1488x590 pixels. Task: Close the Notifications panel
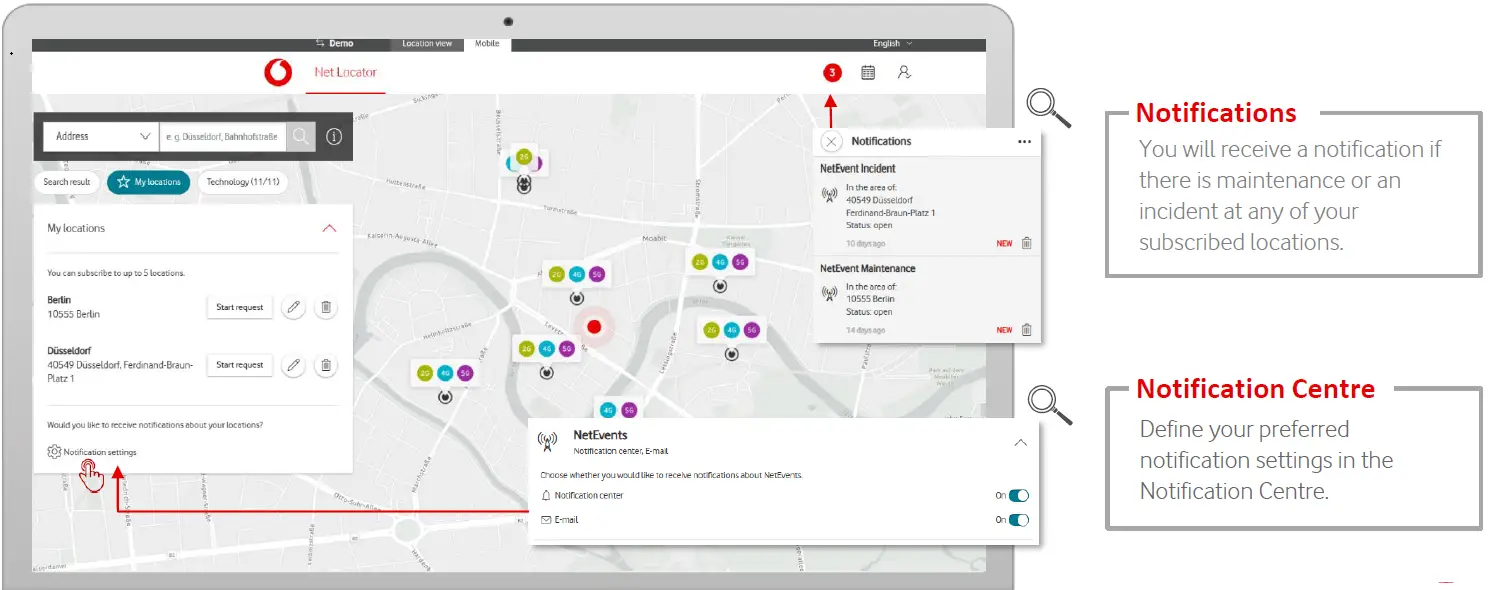832,142
